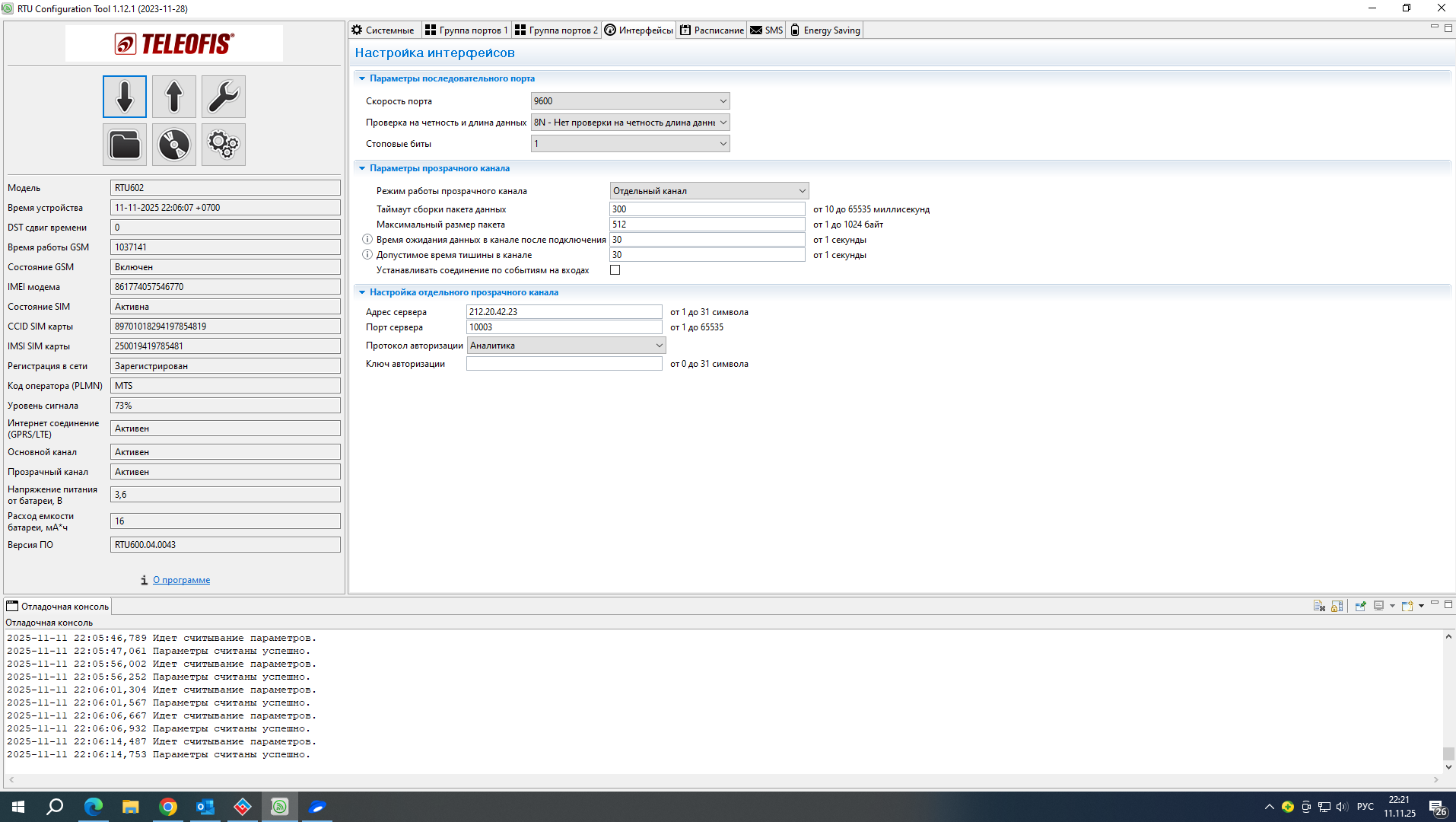1456x822 pixels.
Task: Collapse the serial port parameters section
Action: click(x=362, y=78)
